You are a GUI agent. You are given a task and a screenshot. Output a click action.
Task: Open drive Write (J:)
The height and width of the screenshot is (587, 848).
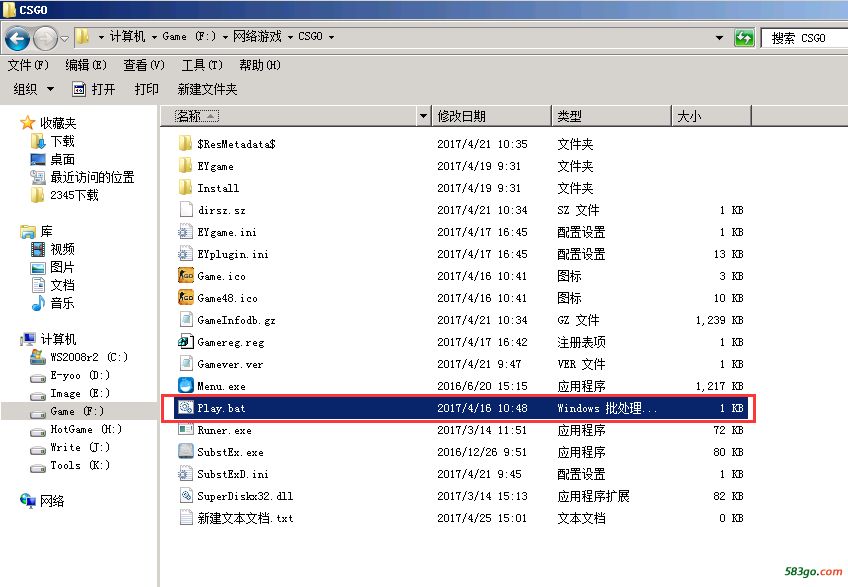click(80, 447)
